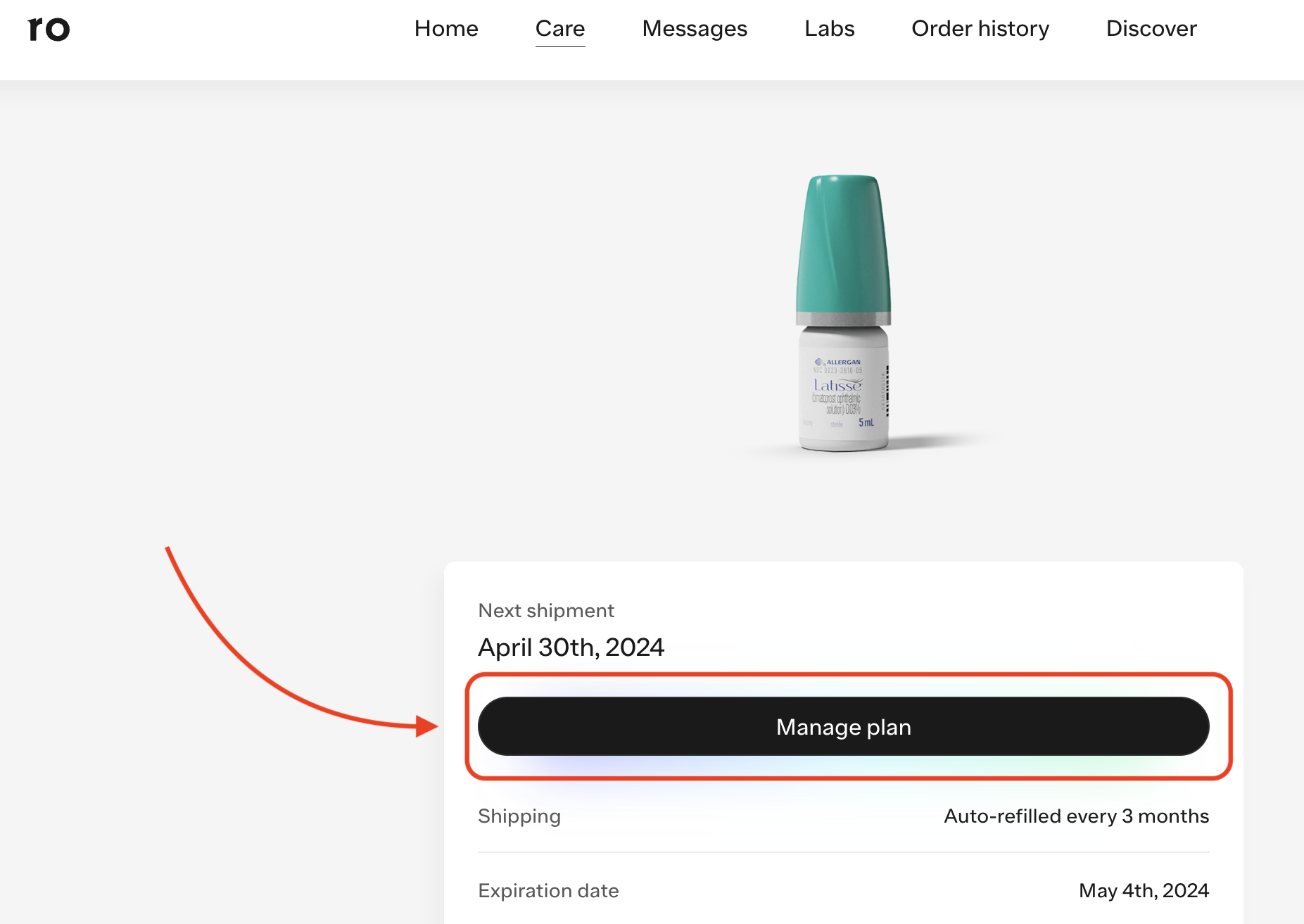The image size is (1304, 924).
Task: Click the Latisse bottle product image
Action: [x=844, y=313]
